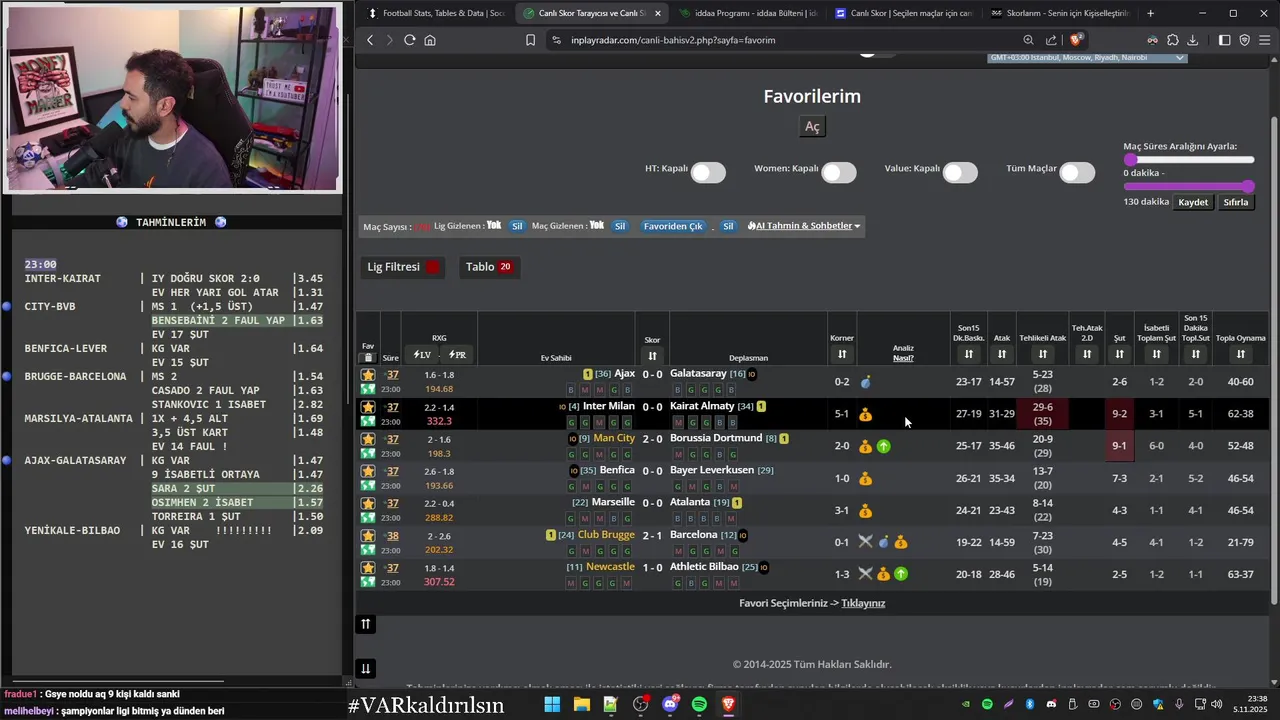The width and height of the screenshot is (1280, 720).
Task: Open File Explorer from the taskbar
Action: [581, 704]
